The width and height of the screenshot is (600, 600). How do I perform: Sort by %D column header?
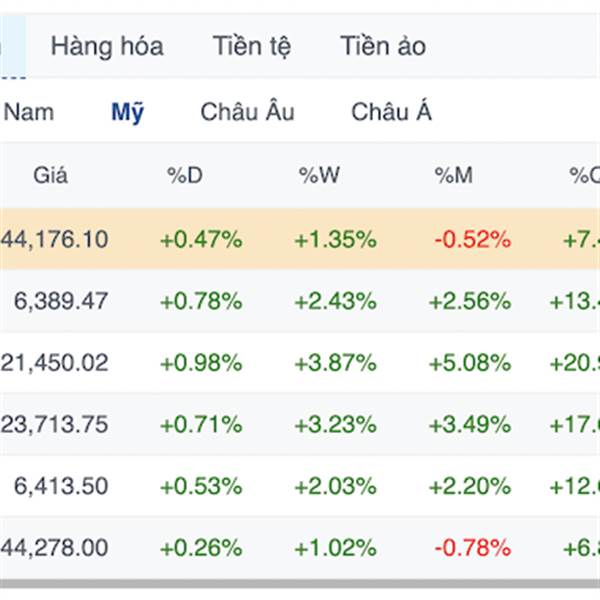pyautogui.click(x=184, y=176)
